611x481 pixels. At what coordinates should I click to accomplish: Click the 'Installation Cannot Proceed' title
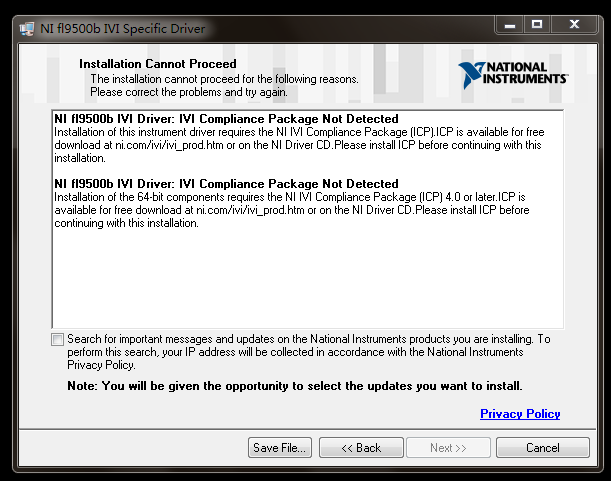(x=158, y=64)
